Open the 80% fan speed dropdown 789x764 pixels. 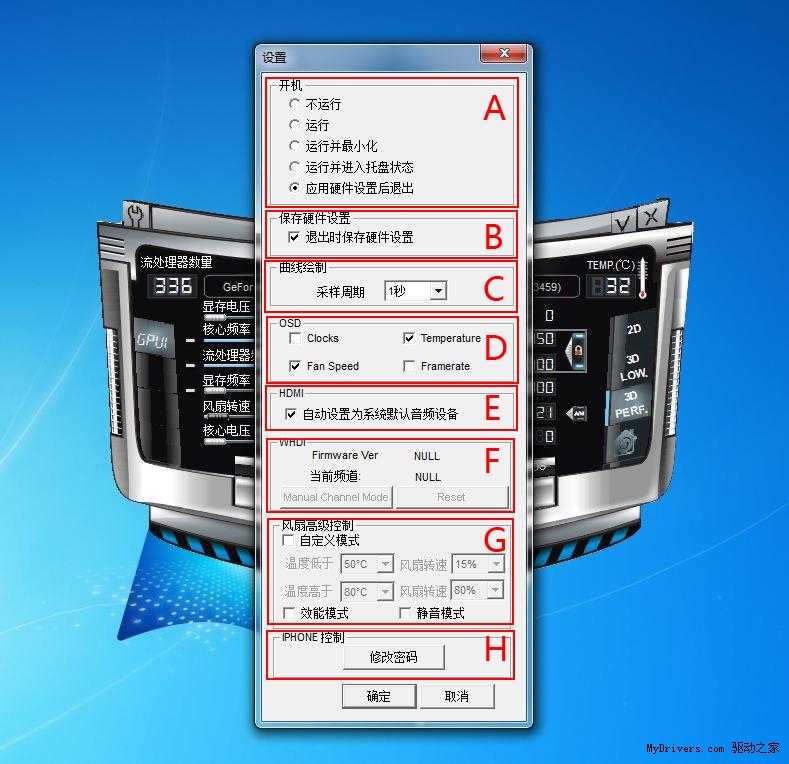pyautogui.click(x=496, y=591)
